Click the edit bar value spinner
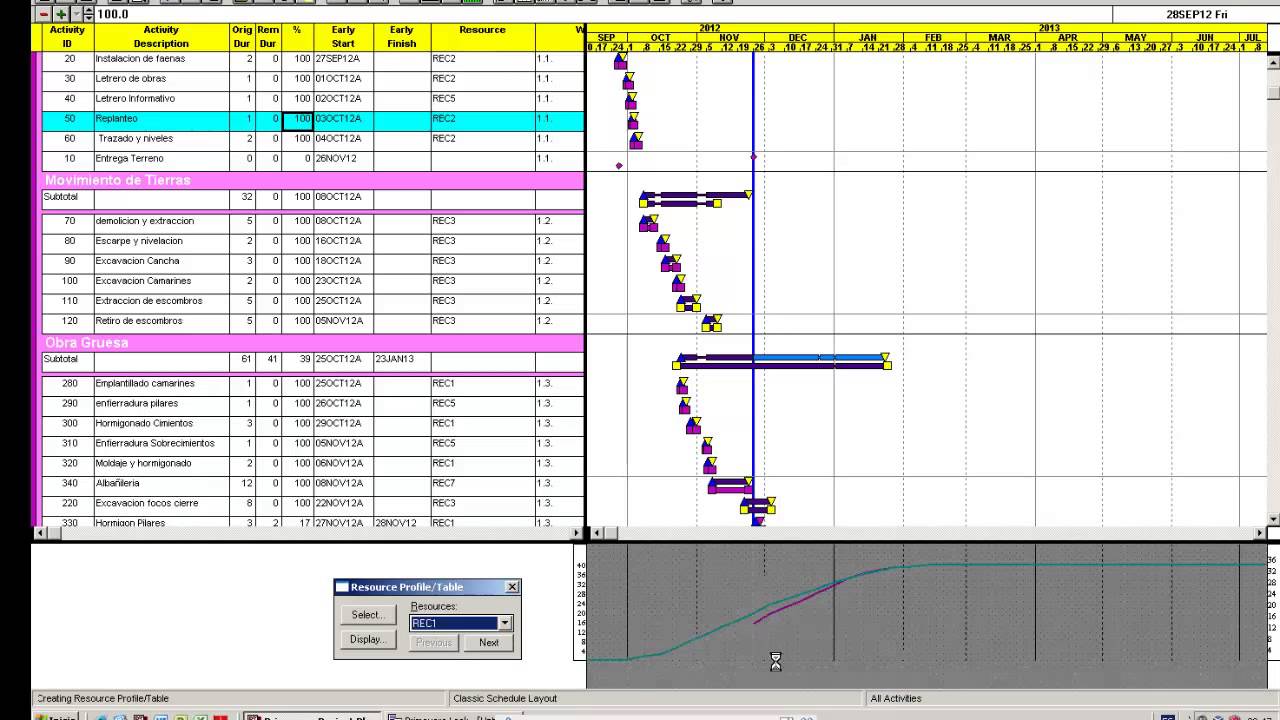The image size is (1280, 720). (88, 14)
